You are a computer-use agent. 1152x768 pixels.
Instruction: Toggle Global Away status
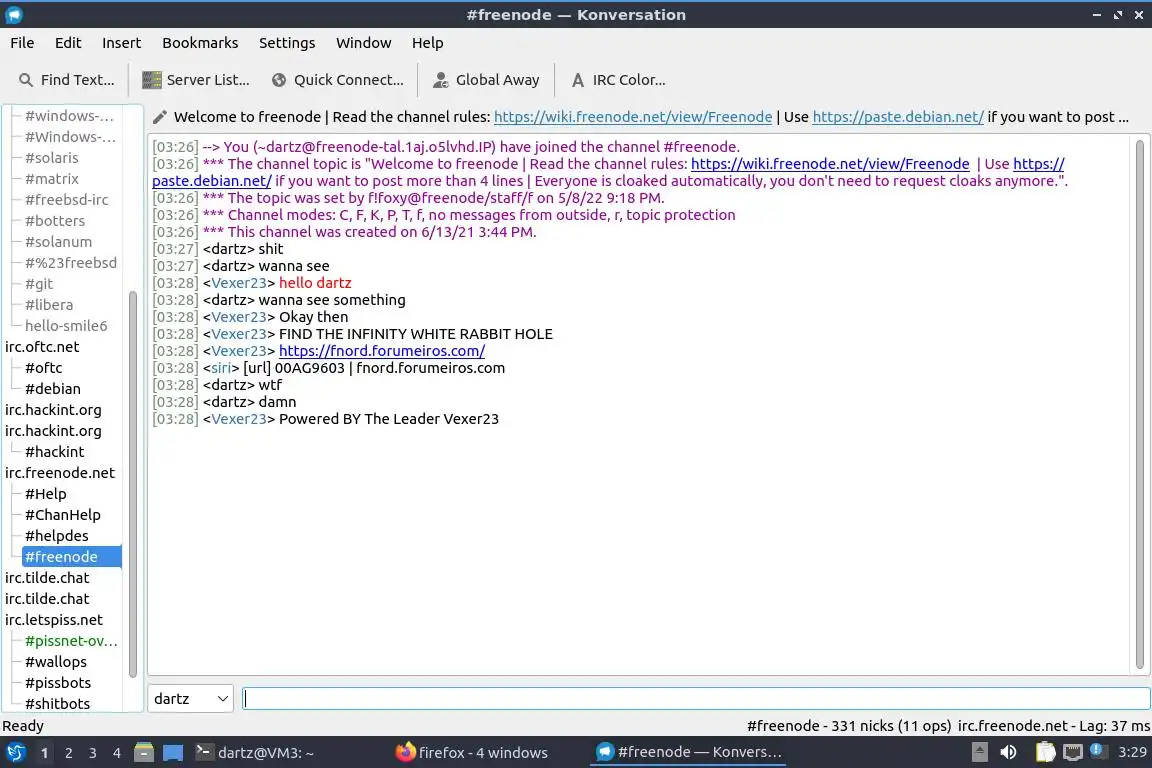click(486, 80)
